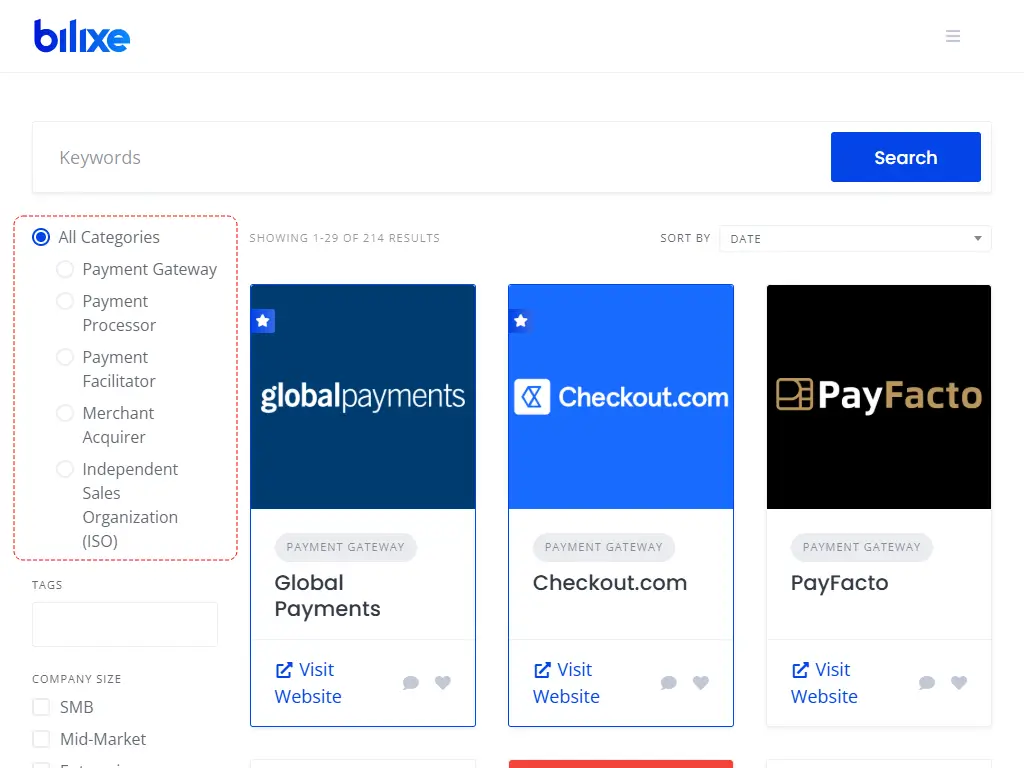Open the PayFacto logo thumbnail
The image size is (1024, 768).
pos(878,397)
